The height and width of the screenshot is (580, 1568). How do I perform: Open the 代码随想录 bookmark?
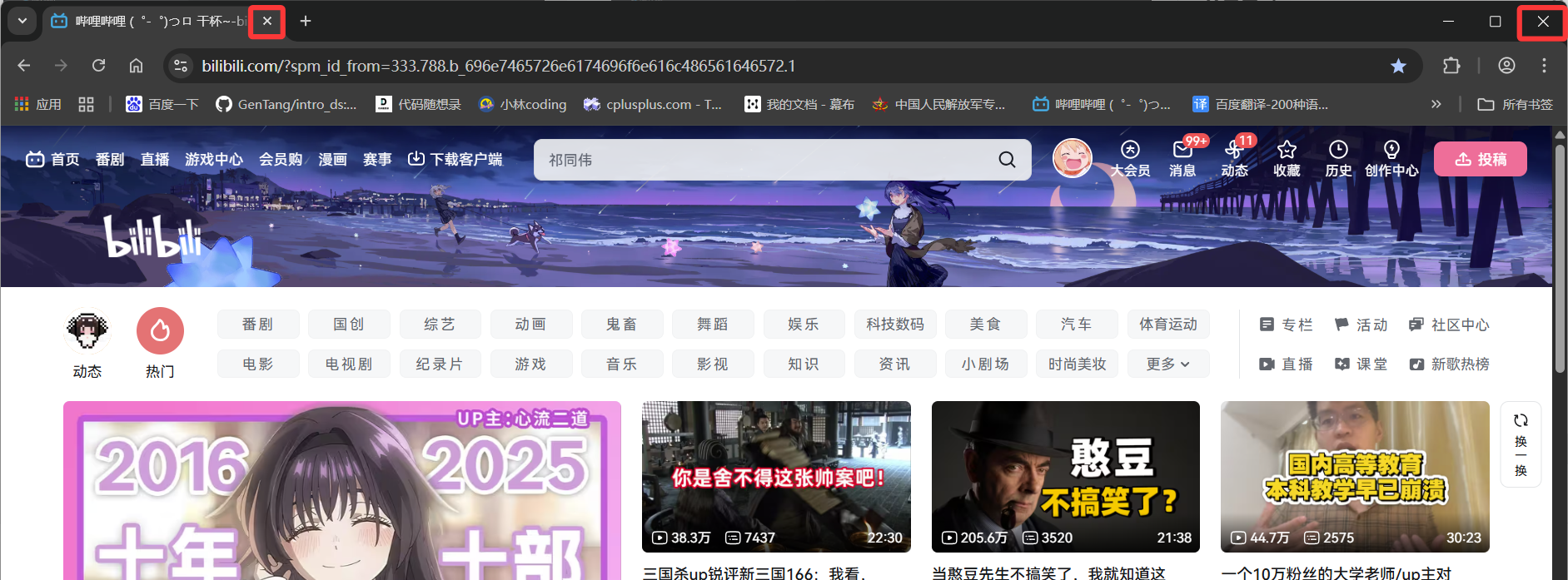pos(418,104)
